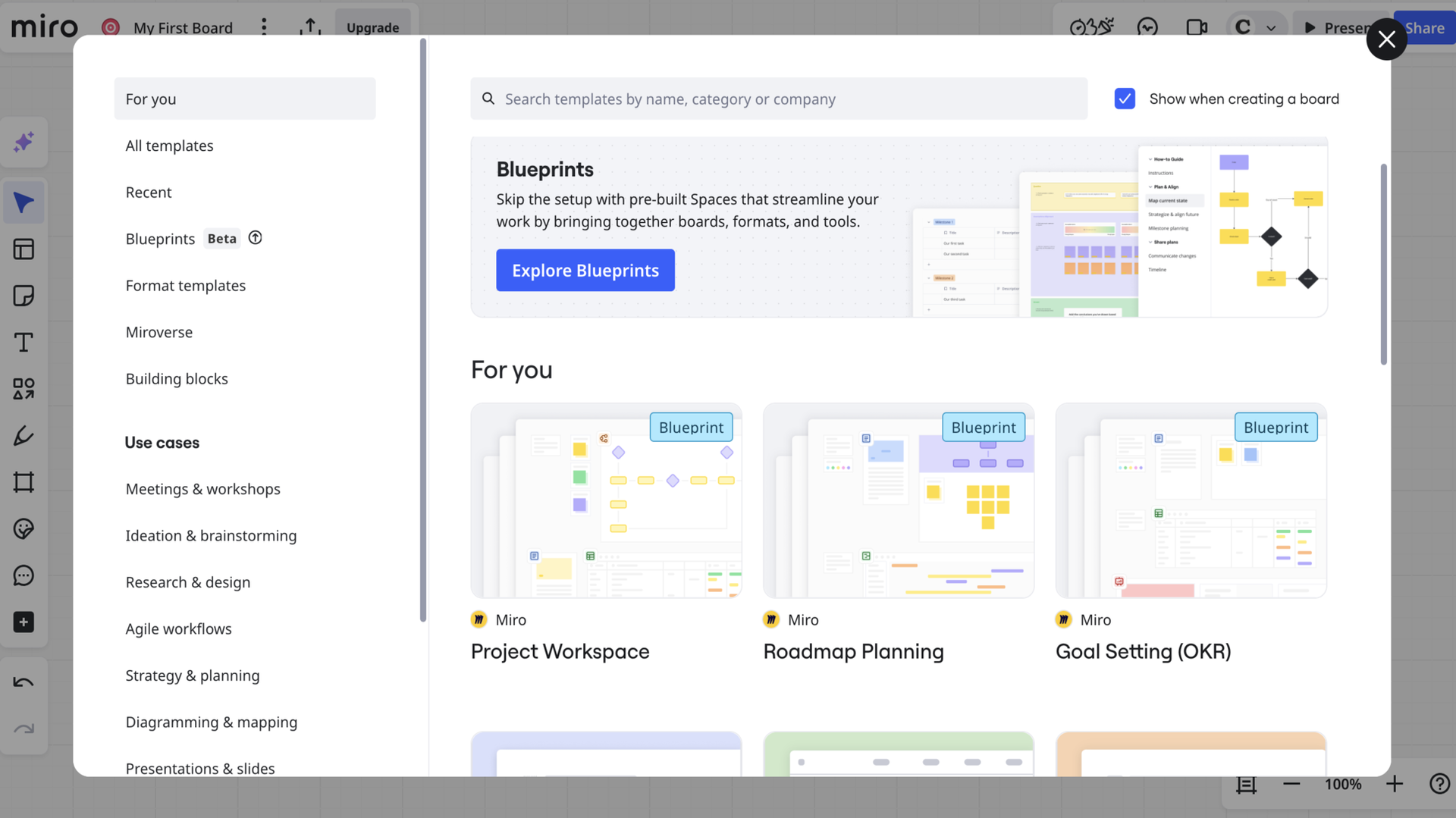This screenshot has width=1456, height=818.
Task: Select the sticky note tool
Action: click(x=24, y=296)
